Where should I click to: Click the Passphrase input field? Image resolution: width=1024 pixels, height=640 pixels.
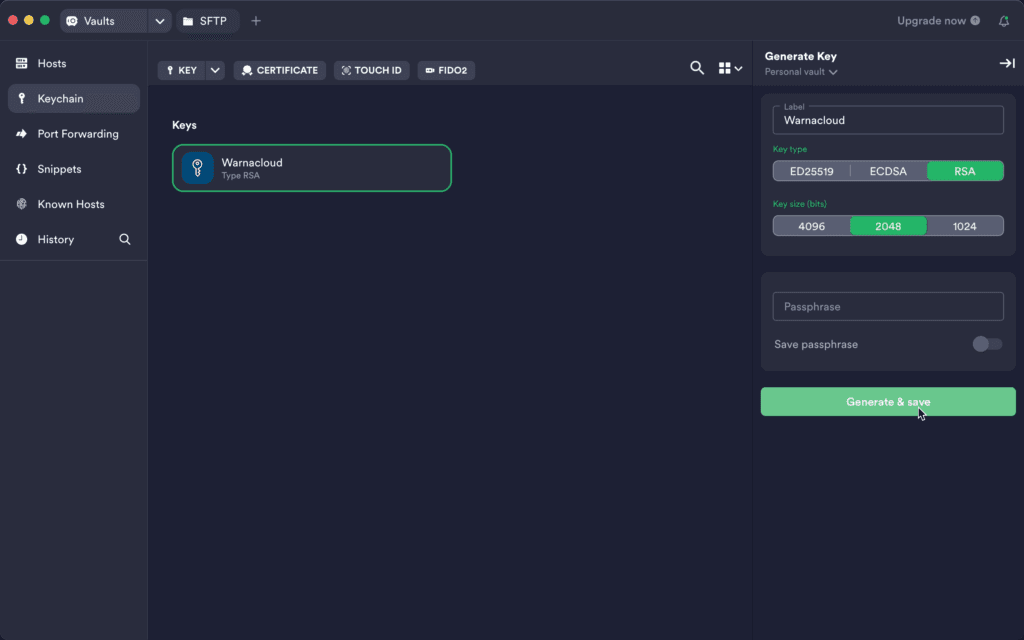887,306
